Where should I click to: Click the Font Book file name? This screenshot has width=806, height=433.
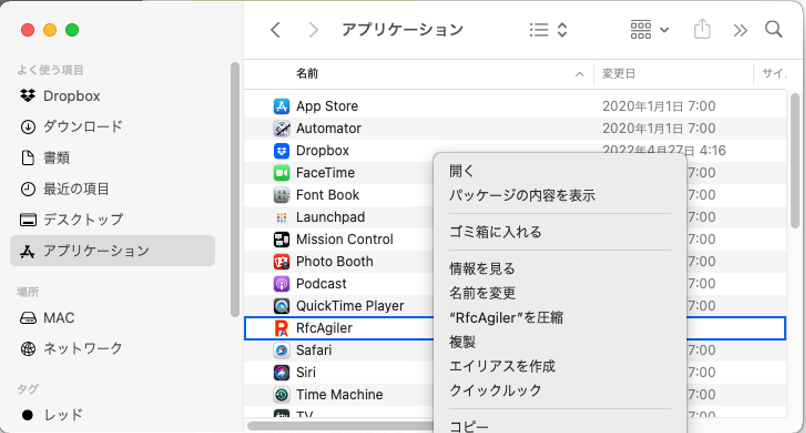pos(327,195)
